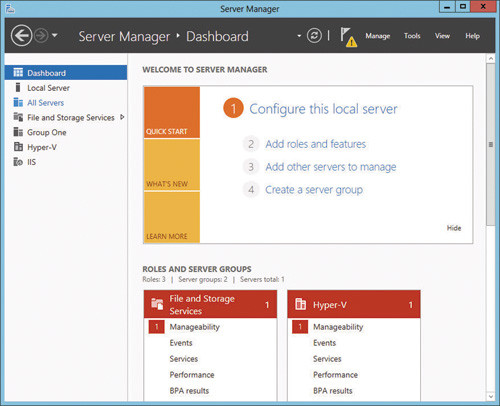Minimize the Server Manager window

coord(448,7)
